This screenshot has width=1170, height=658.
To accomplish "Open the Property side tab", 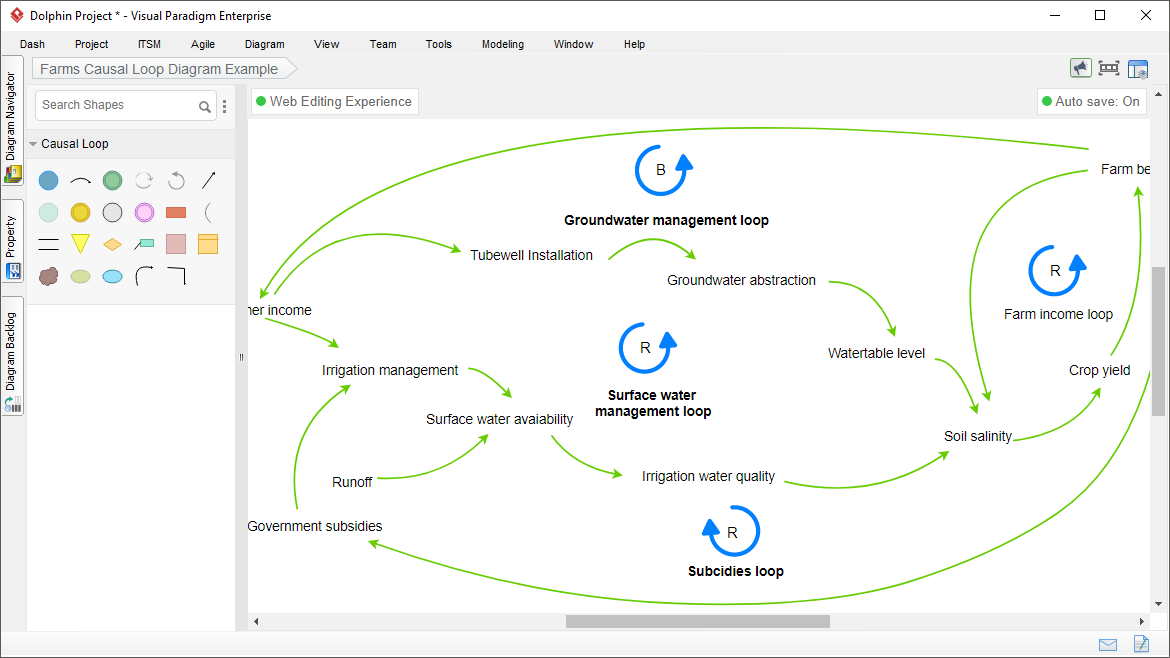I will tap(12, 242).
